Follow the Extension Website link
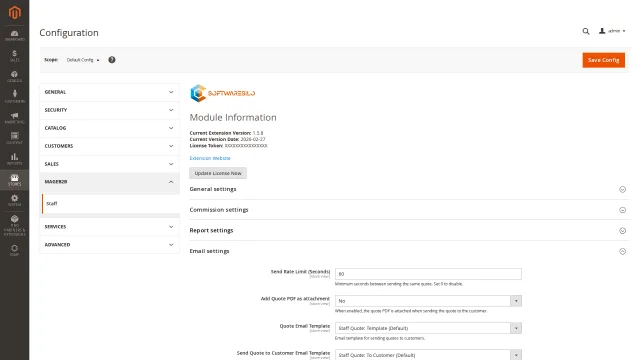This screenshot has width=640, height=360. pyautogui.click(x=210, y=158)
